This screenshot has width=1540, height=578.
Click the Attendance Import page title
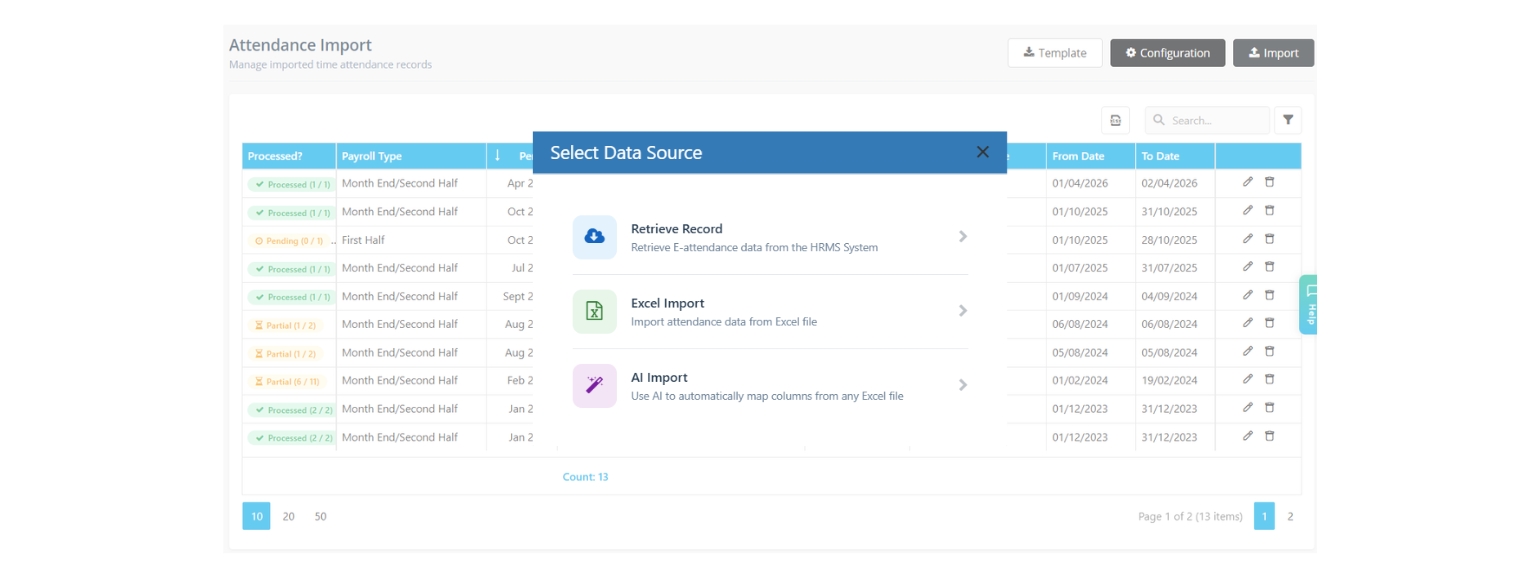coord(300,45)
